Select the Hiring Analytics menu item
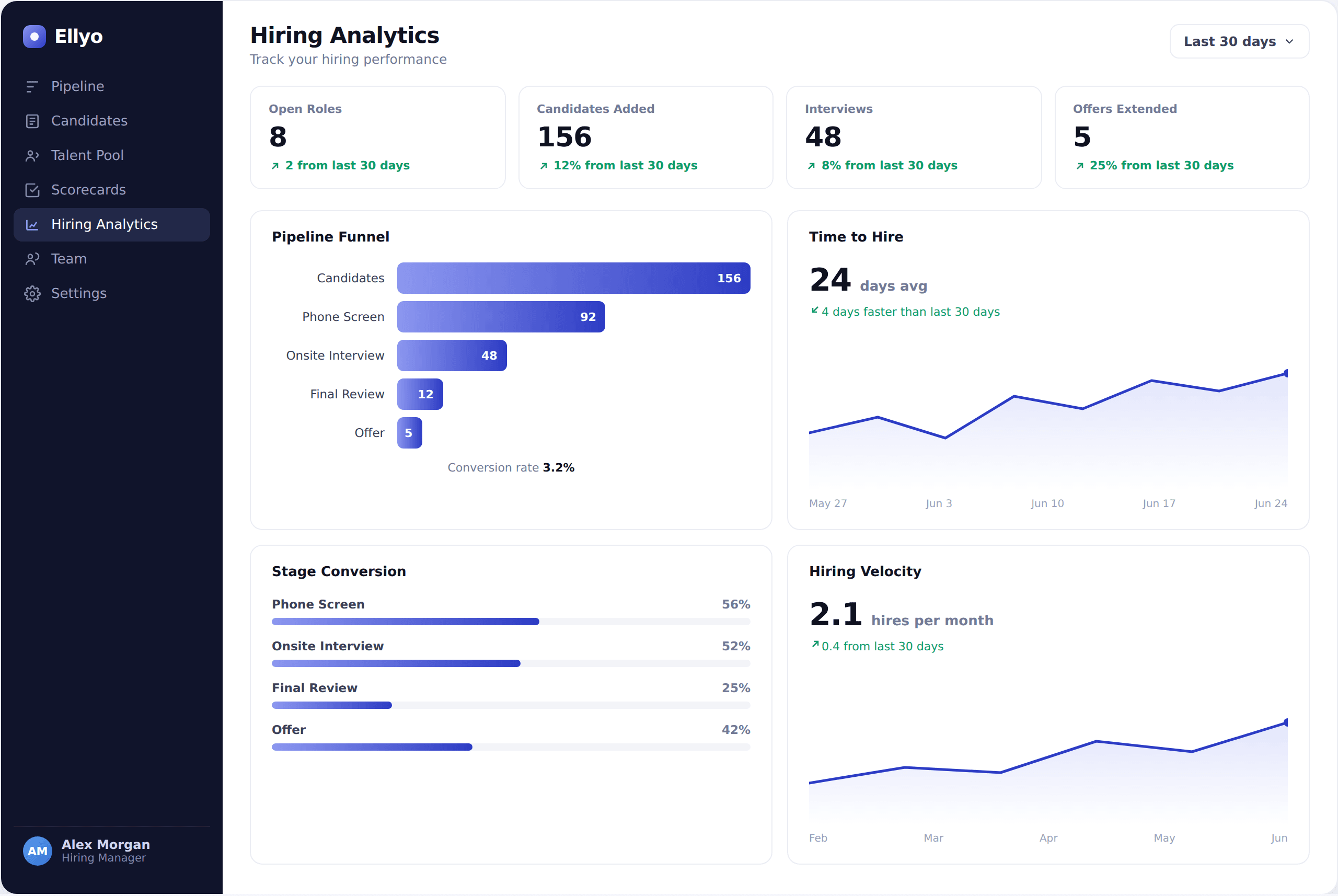 click(112, 225)
